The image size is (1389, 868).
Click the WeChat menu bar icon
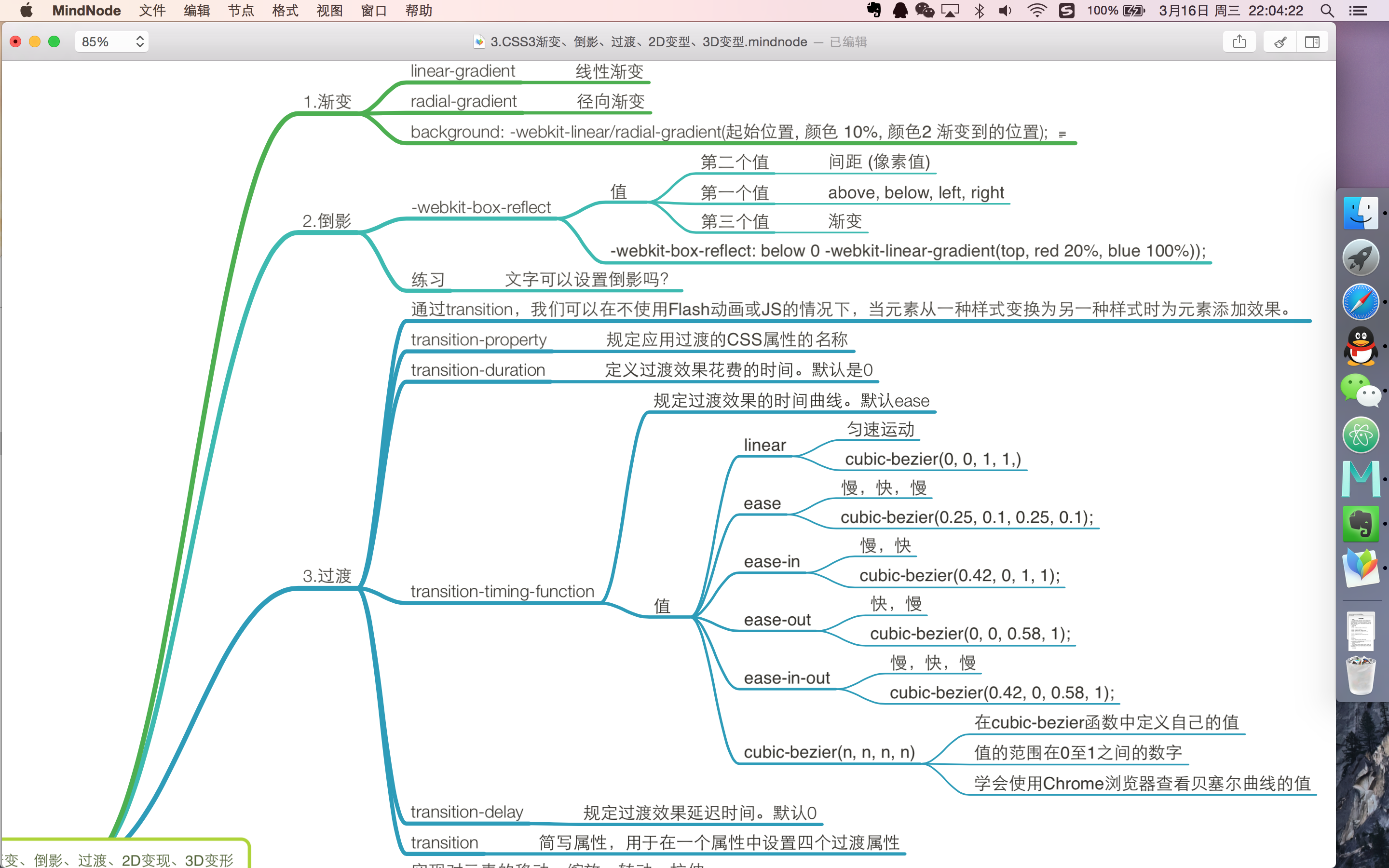click(x=925, y=10)
